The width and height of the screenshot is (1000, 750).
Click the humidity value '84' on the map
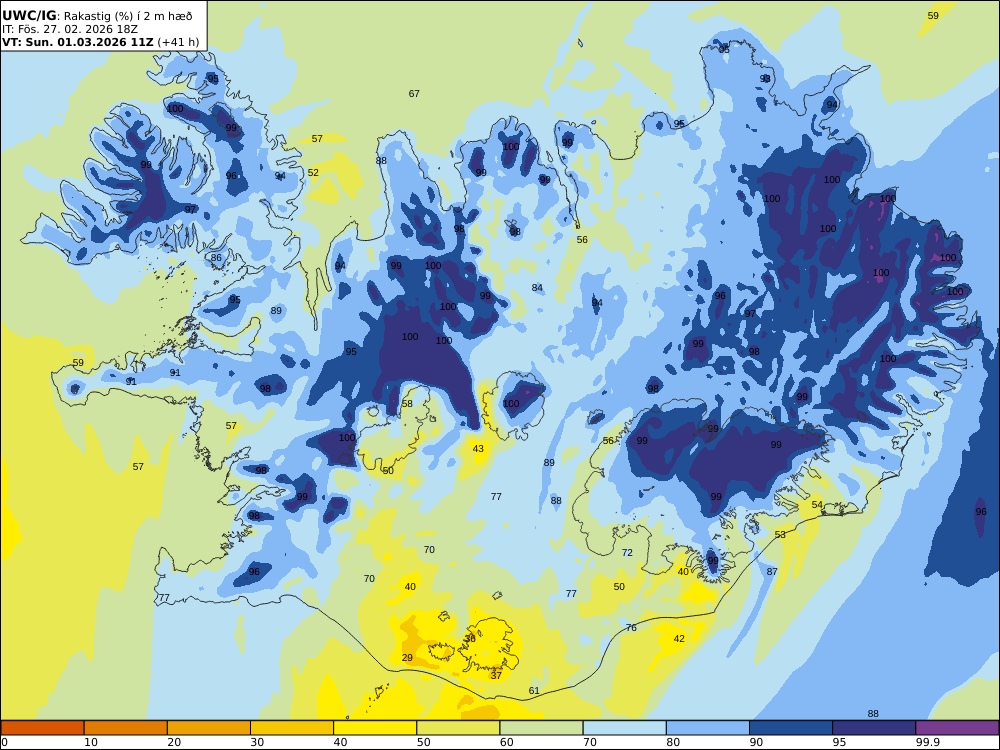[537, 288]
